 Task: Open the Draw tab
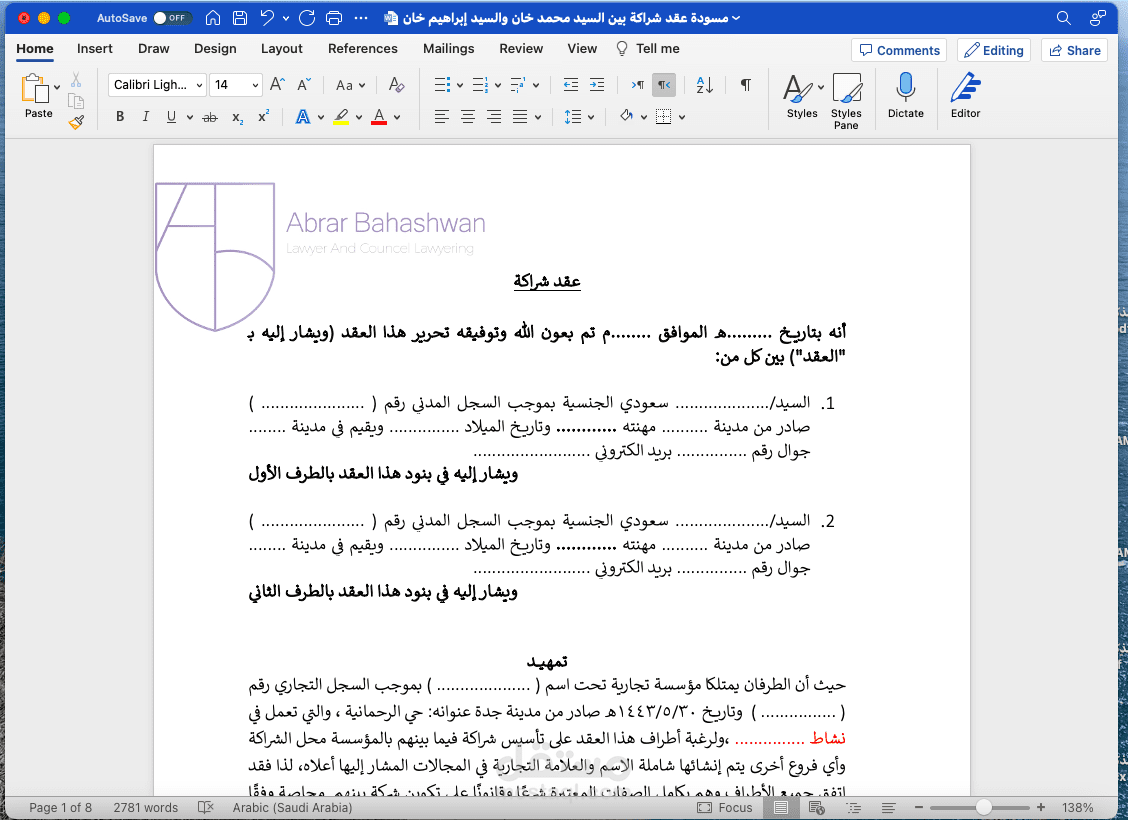click(x=154, y=49)
